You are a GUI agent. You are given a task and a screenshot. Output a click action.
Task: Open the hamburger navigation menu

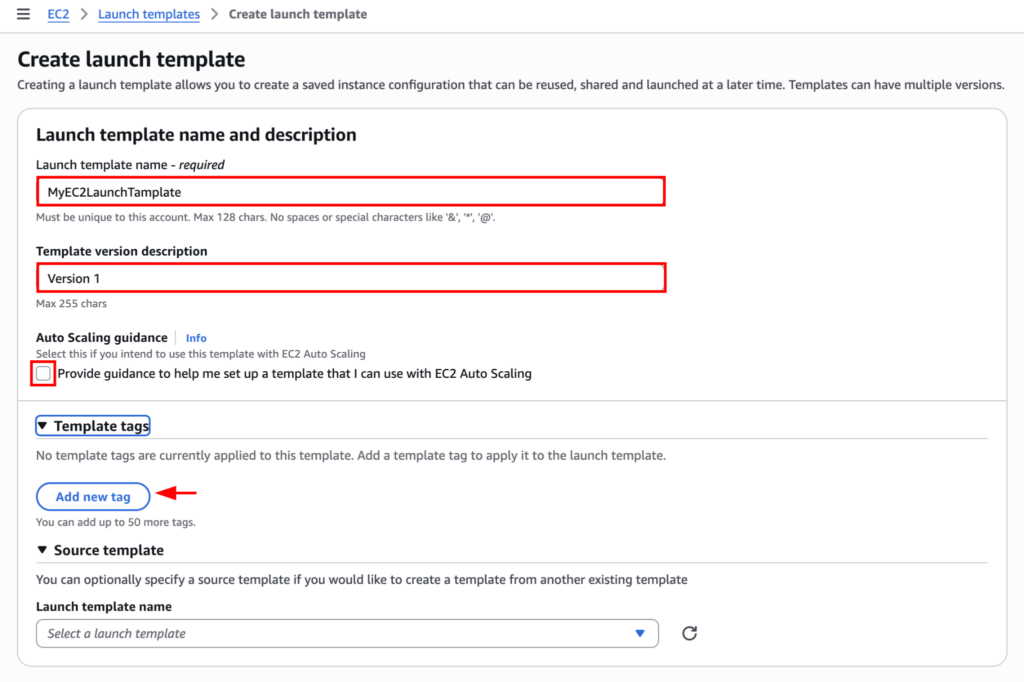pos(23,14)
